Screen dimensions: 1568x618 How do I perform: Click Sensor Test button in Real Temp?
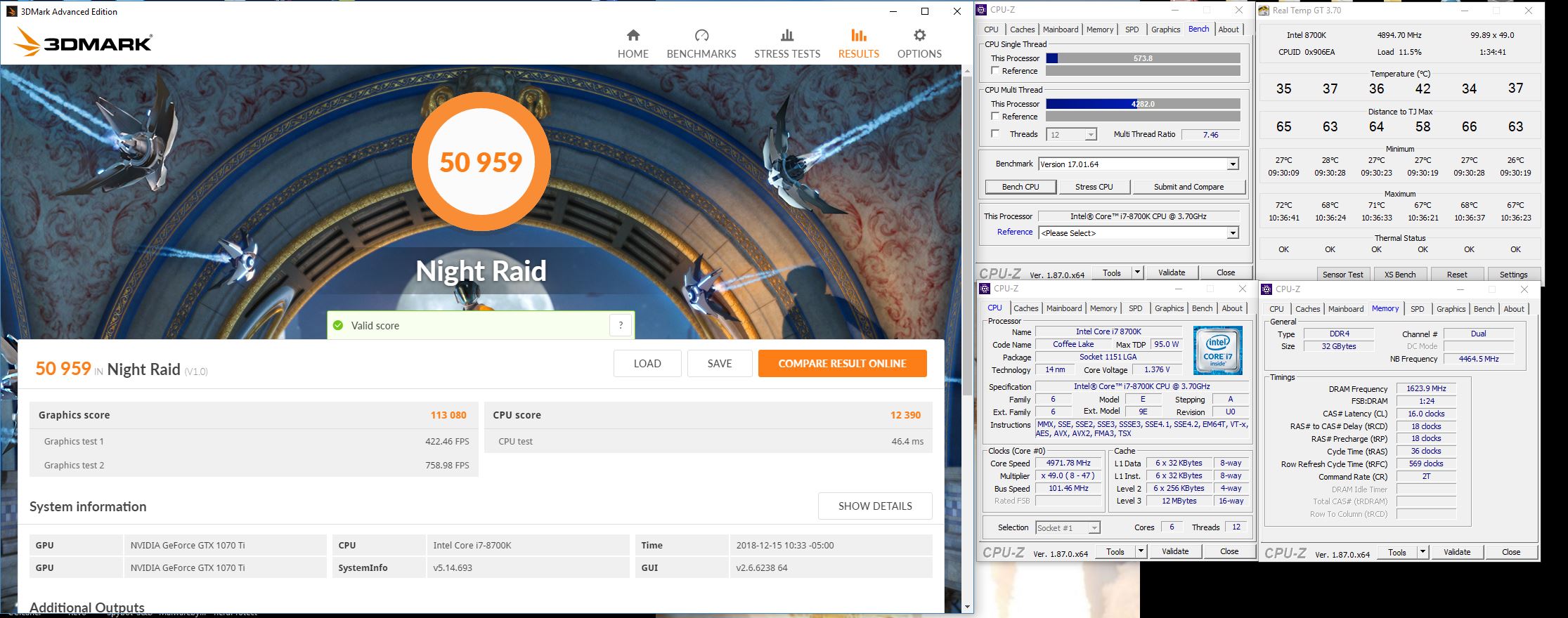[x=1342, y=275]
